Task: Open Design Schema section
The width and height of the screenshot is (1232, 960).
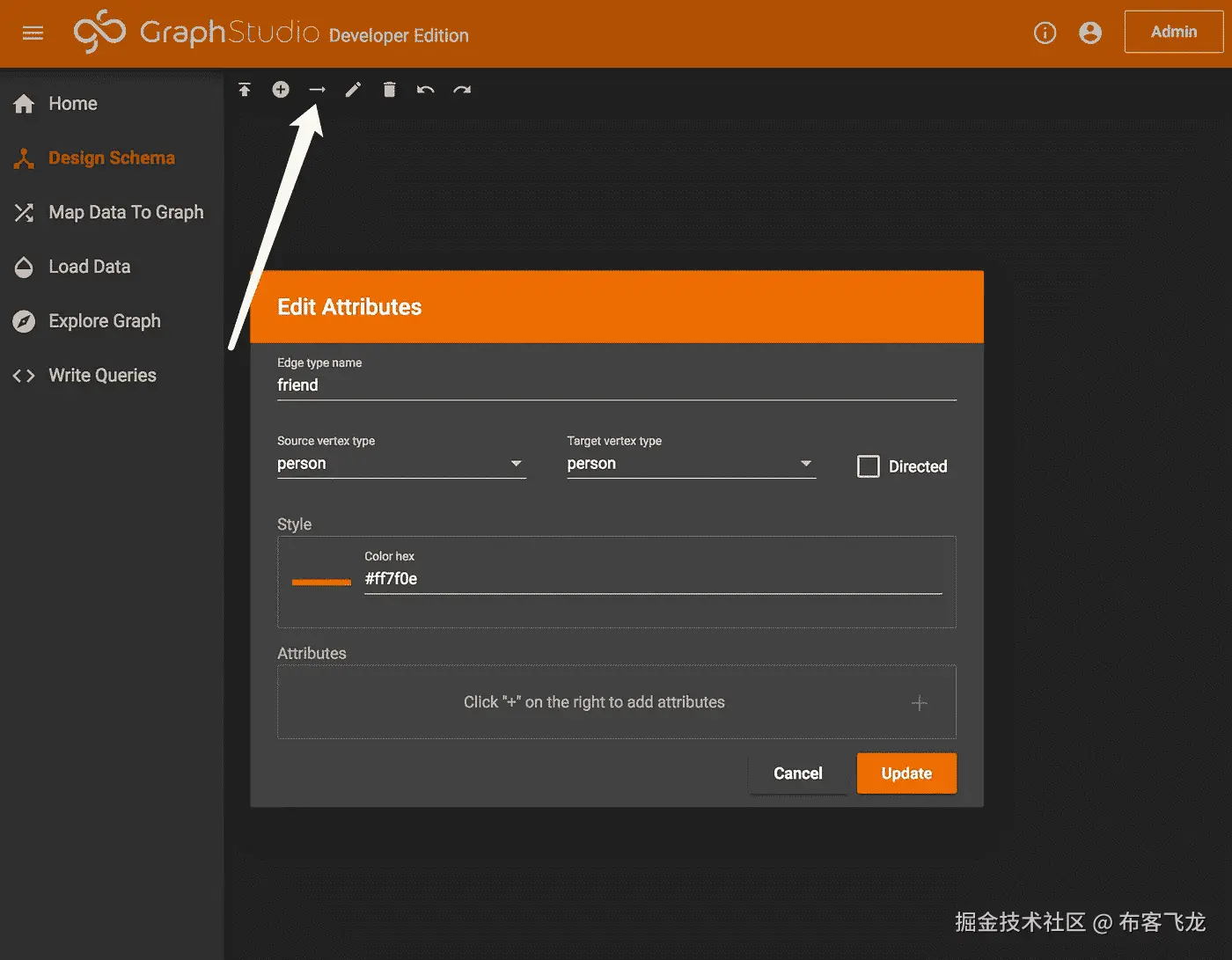Action: 112,158
